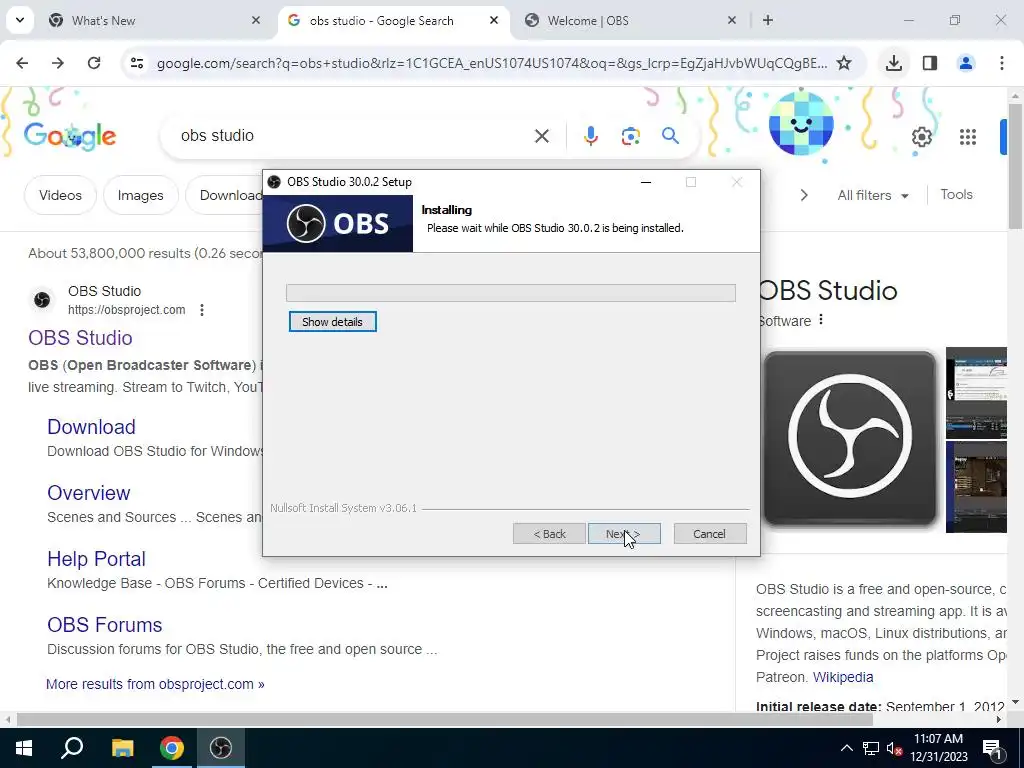This screenshot has height=768, width=1024.
Task: Open network tray icon
Action: pyautogui.click(x=871, y=748)
